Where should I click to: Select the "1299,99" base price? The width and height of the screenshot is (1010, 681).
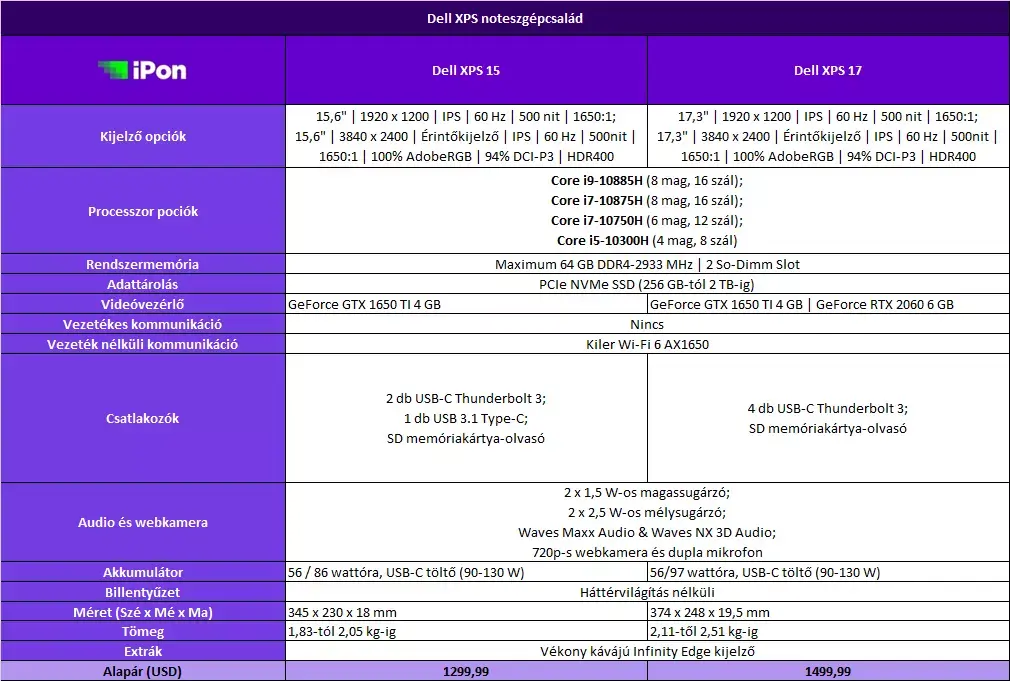click(466, 671)
